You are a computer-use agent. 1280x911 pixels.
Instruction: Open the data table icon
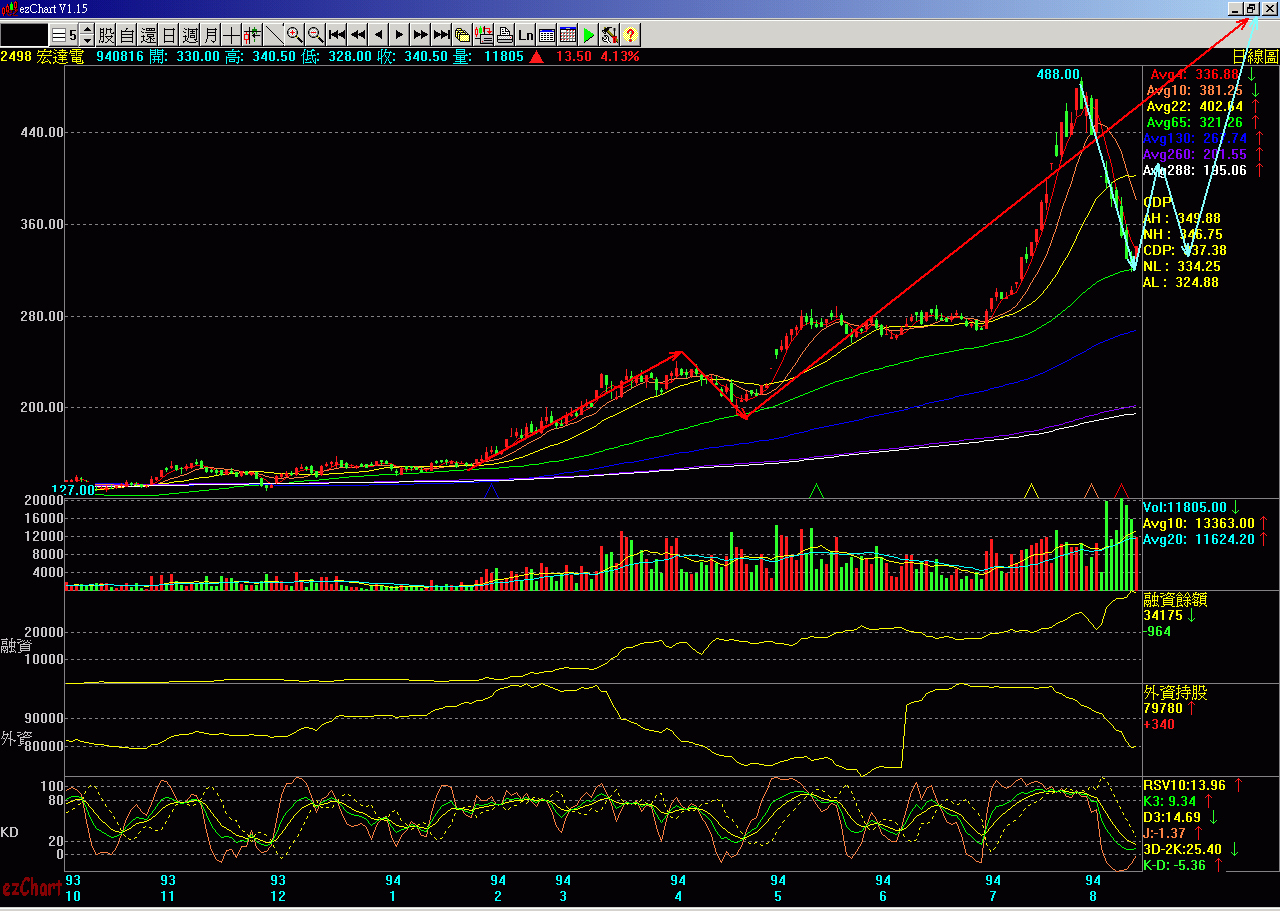(547, 35)
